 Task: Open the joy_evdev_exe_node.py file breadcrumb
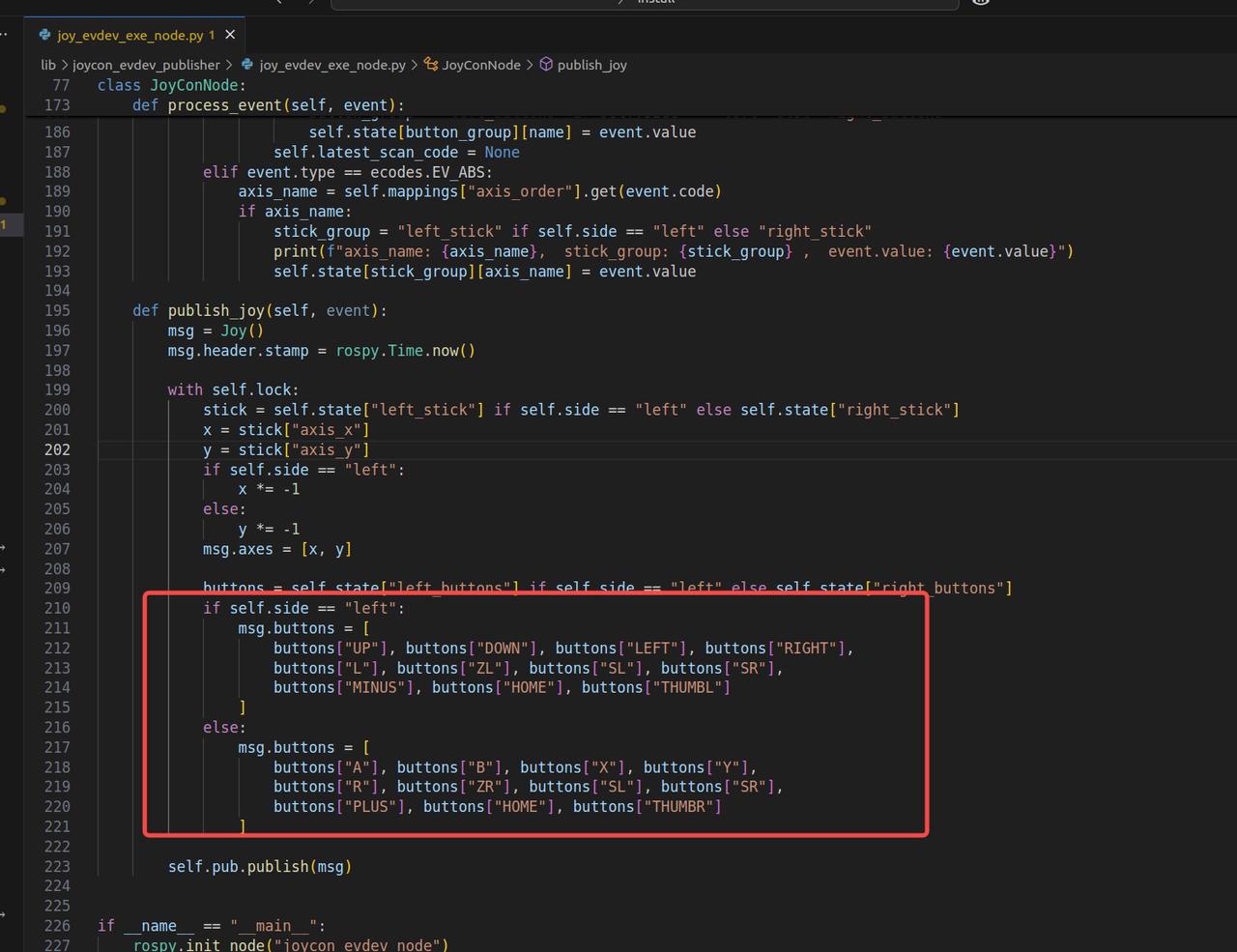coord(331,65)
